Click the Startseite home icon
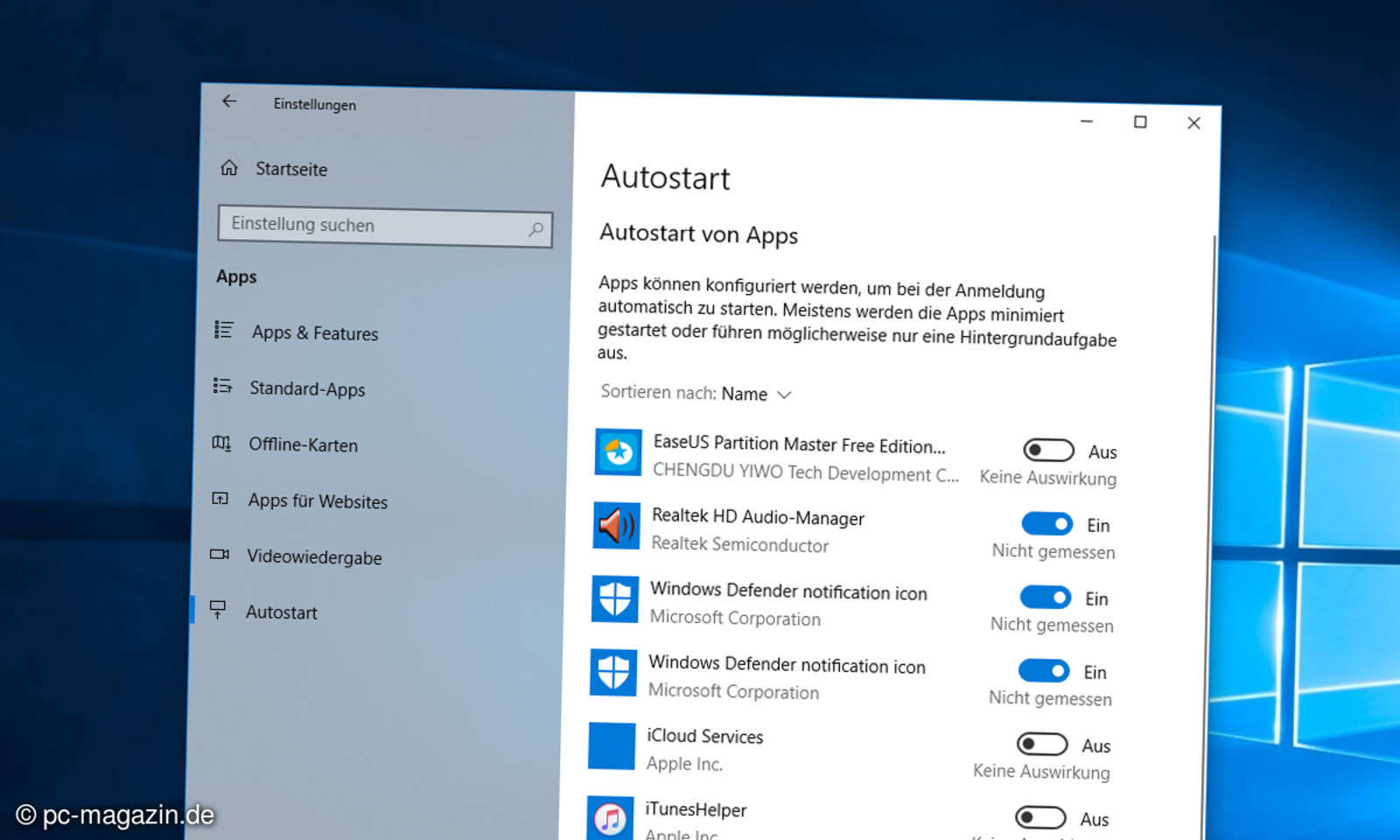 click(229, 166)
